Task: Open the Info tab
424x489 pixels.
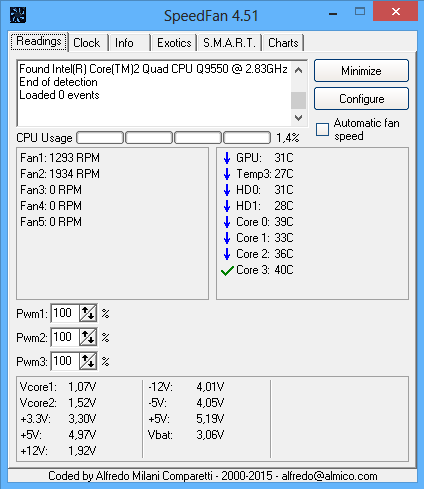Action: 130,43
